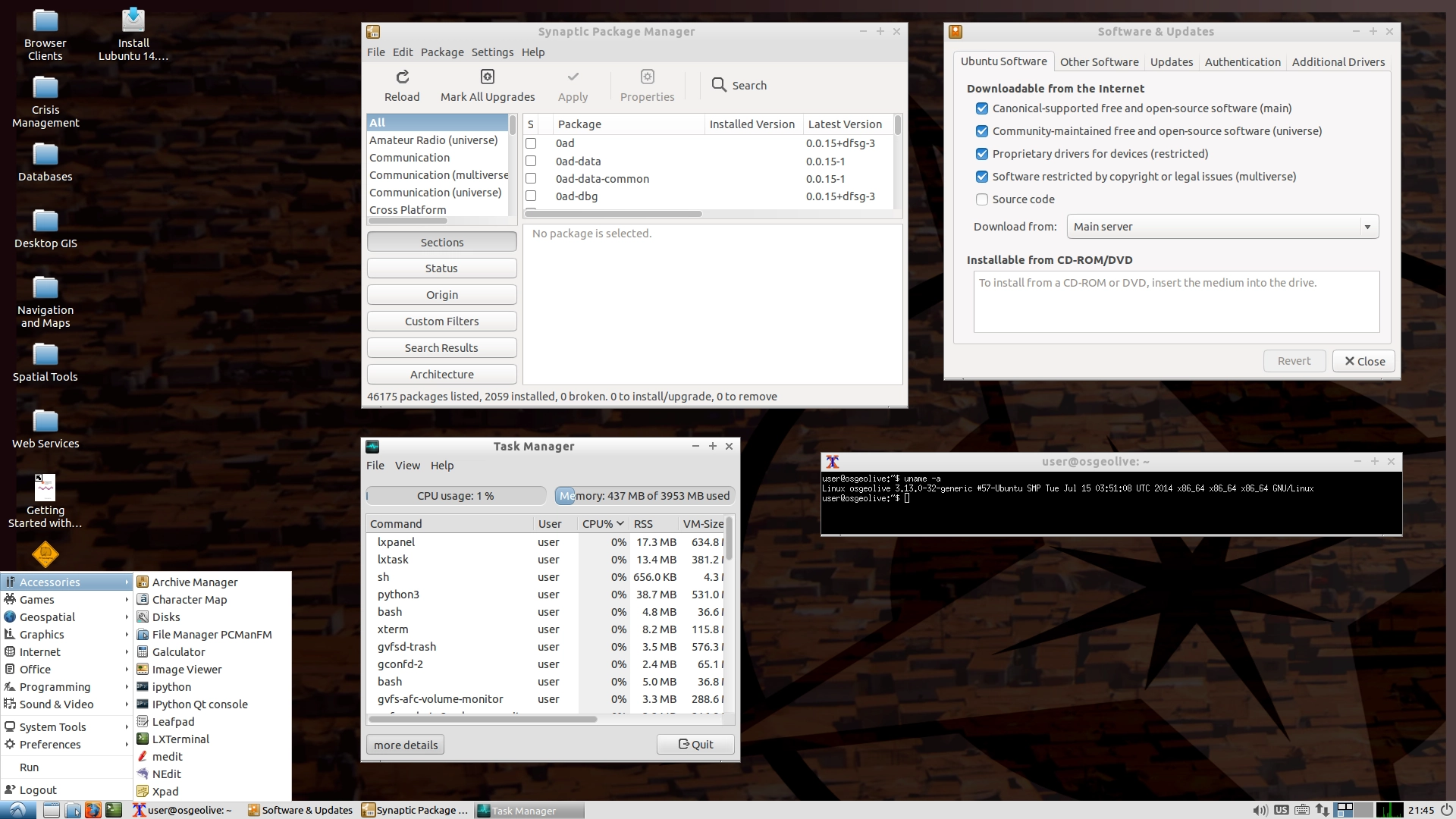Expand Games submenu
Image resolution: width=1456 pixels, height=819 pixels.
click(x=67, y=599)
